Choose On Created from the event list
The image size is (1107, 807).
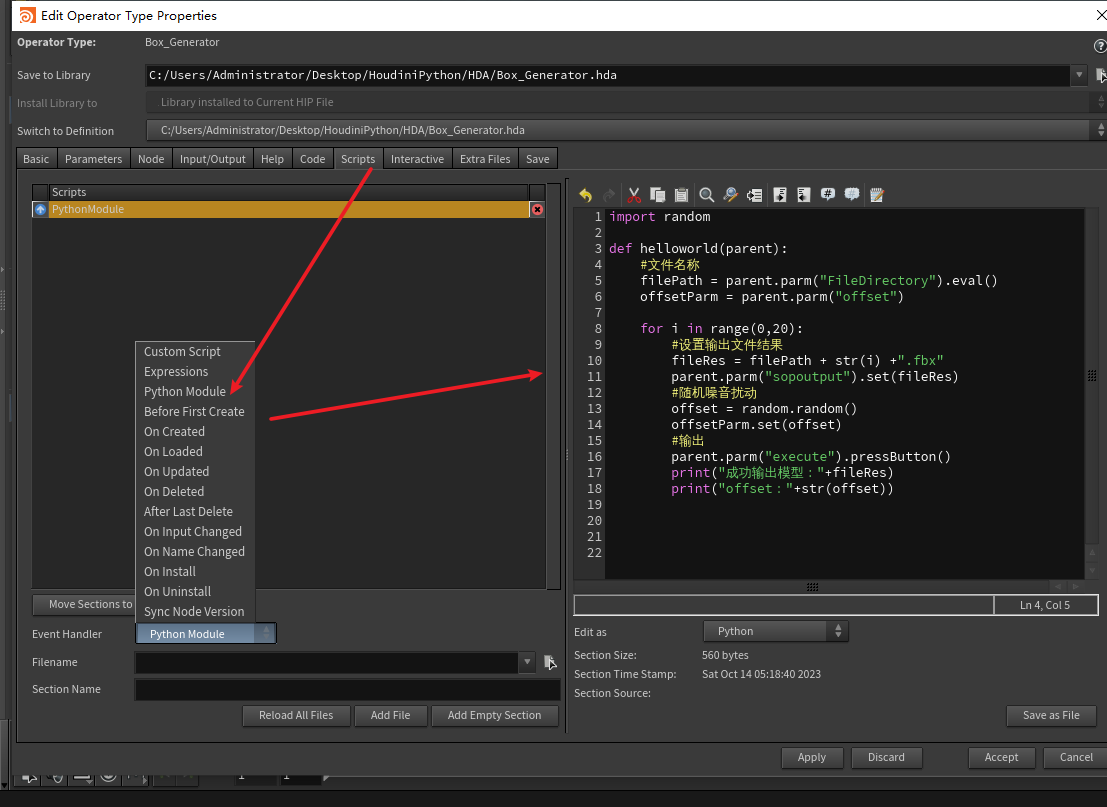(x=174, y=432)
